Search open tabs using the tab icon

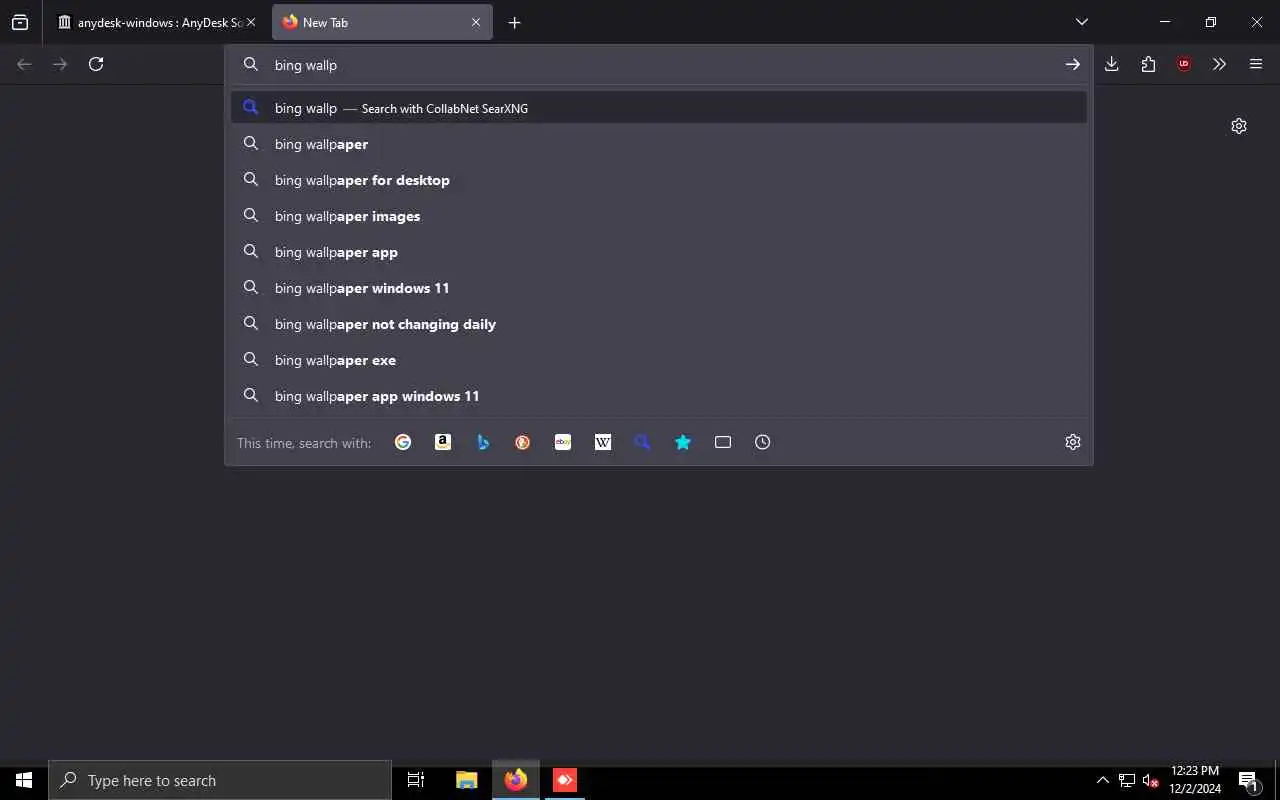(723, 442)
